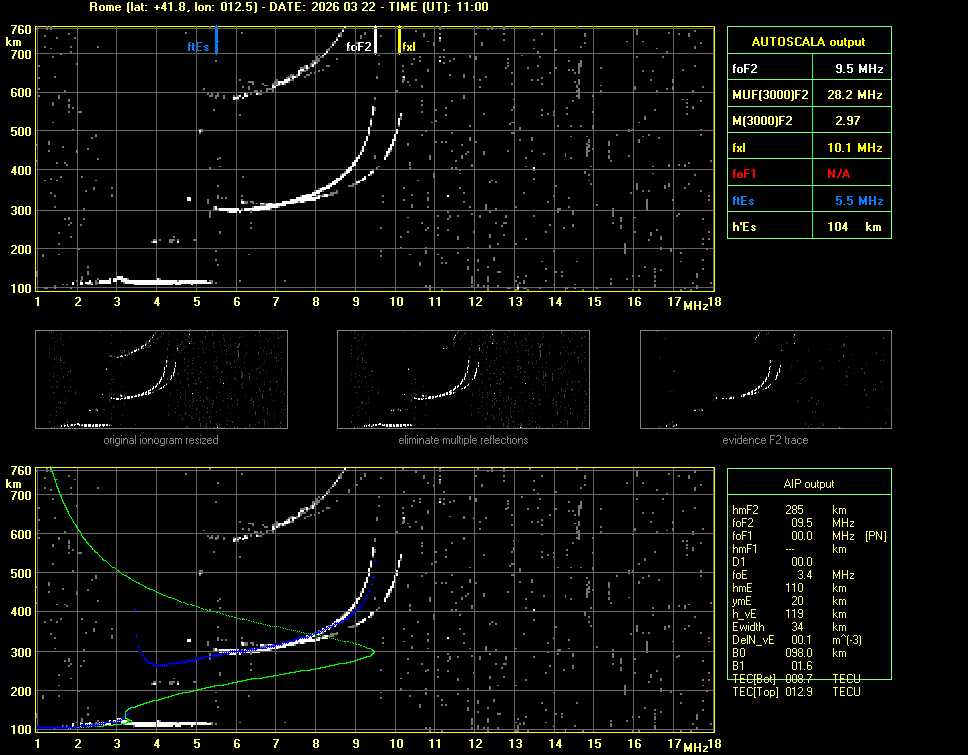Open the evidence F2 trace thumbnail

(765, 380)
